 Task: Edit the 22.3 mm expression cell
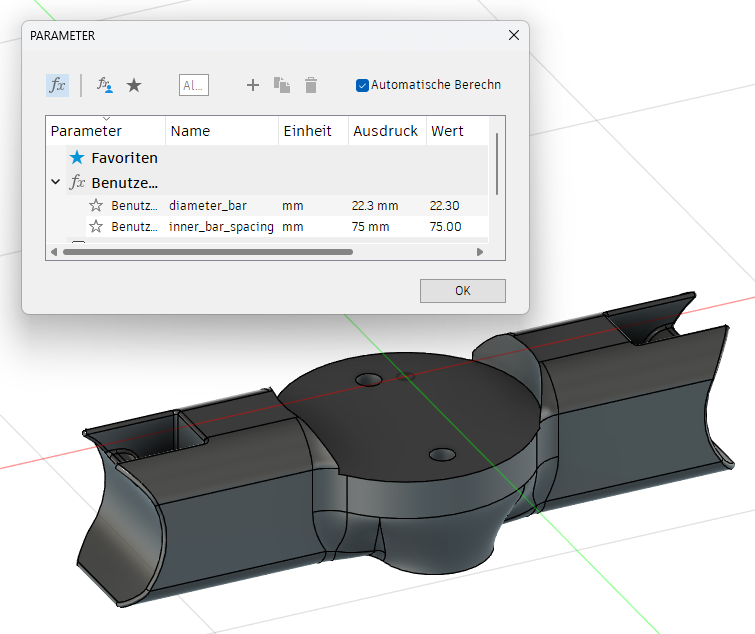click(375, 205)
